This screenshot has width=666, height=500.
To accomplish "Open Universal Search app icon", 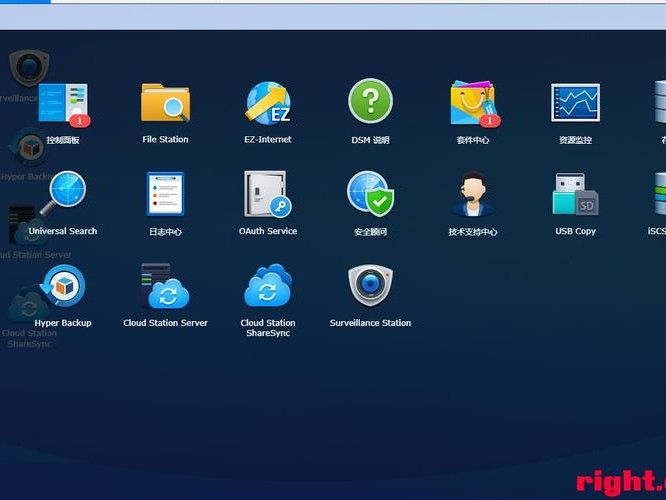I will click(63, 193).
